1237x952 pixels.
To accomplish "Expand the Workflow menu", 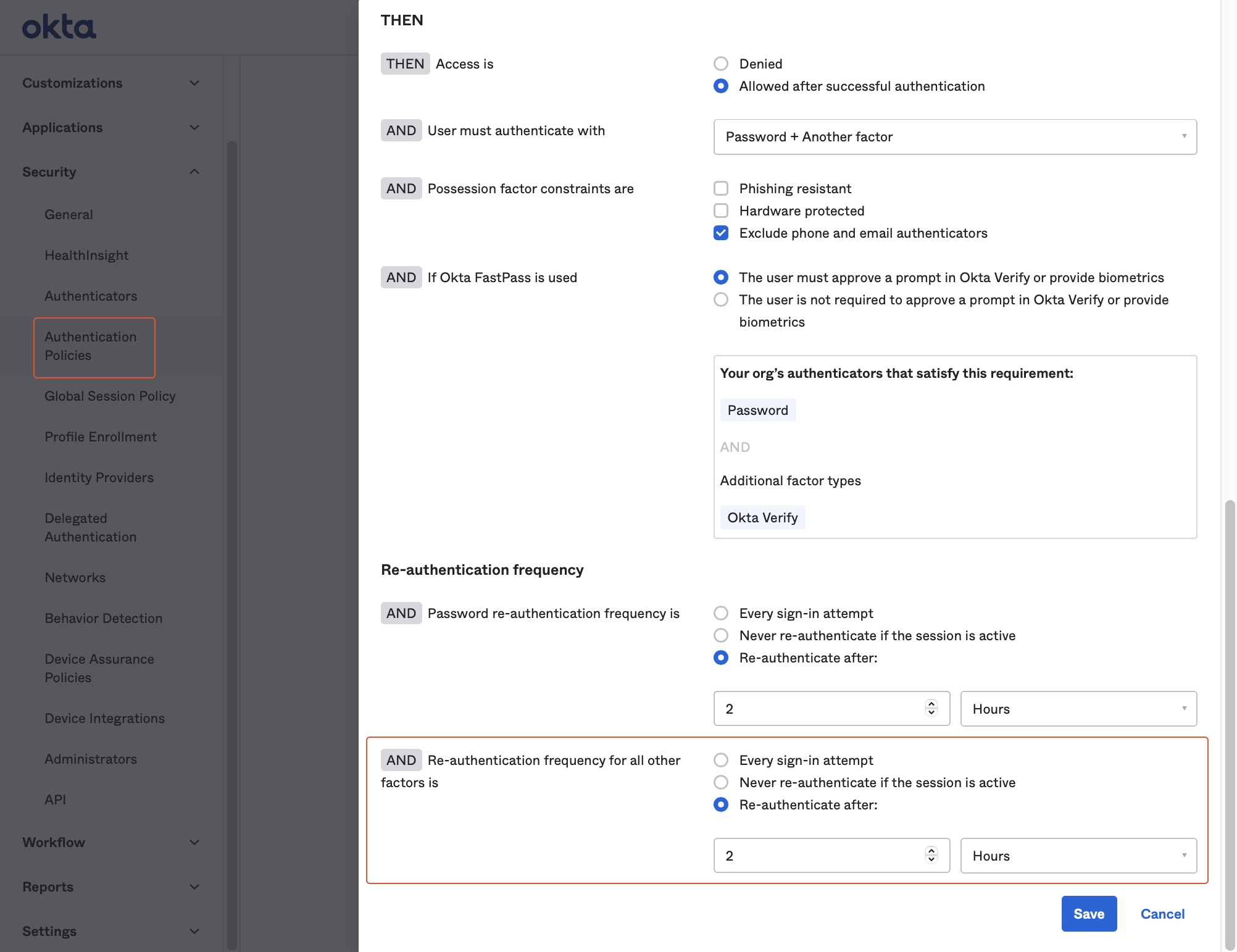I will [111, 842].
